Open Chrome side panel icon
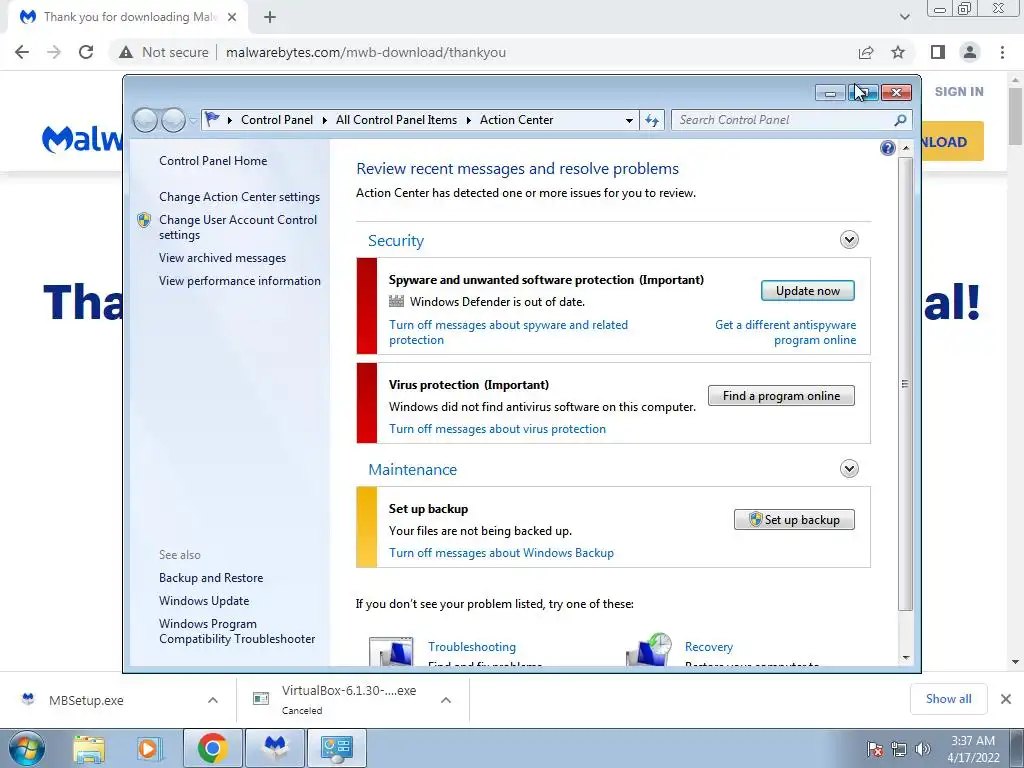 click(938, 52)
